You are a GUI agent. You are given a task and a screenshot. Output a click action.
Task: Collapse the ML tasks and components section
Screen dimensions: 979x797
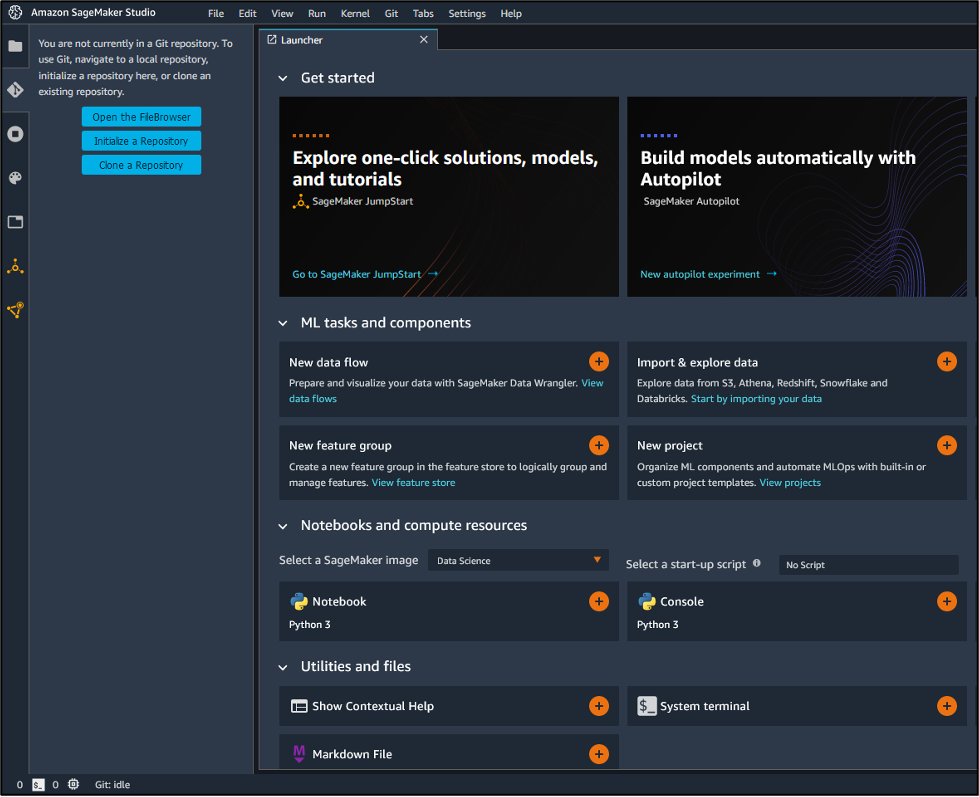click(x=283, y=322)
